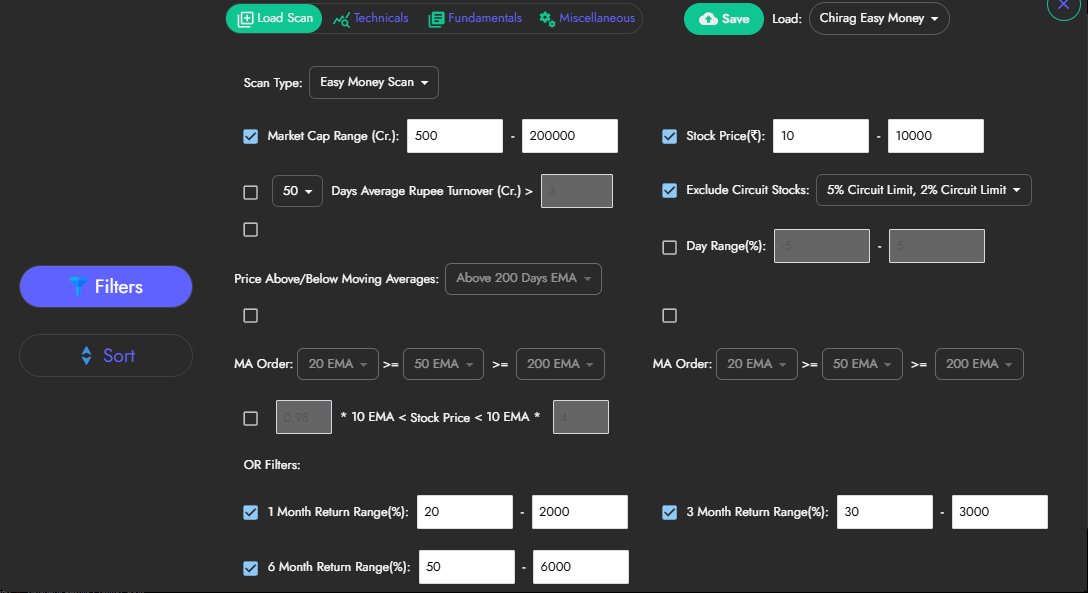Uncheck the Market Cap Range checkbox
The width and height of the screenshot is (1088, 593).
[250, 137]
